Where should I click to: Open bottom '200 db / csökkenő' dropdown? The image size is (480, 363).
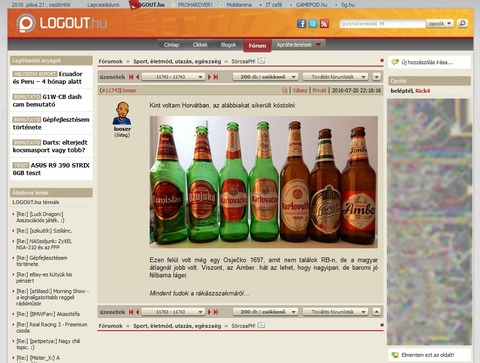tap(265, 312)
